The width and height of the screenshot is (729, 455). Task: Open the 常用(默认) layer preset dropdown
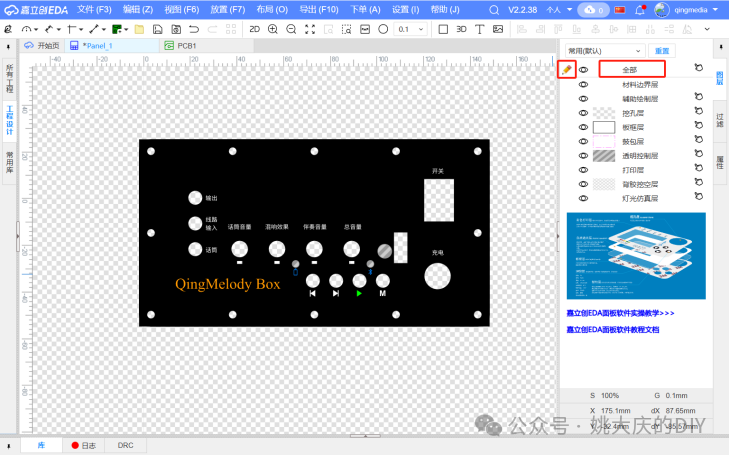(604, 50)
